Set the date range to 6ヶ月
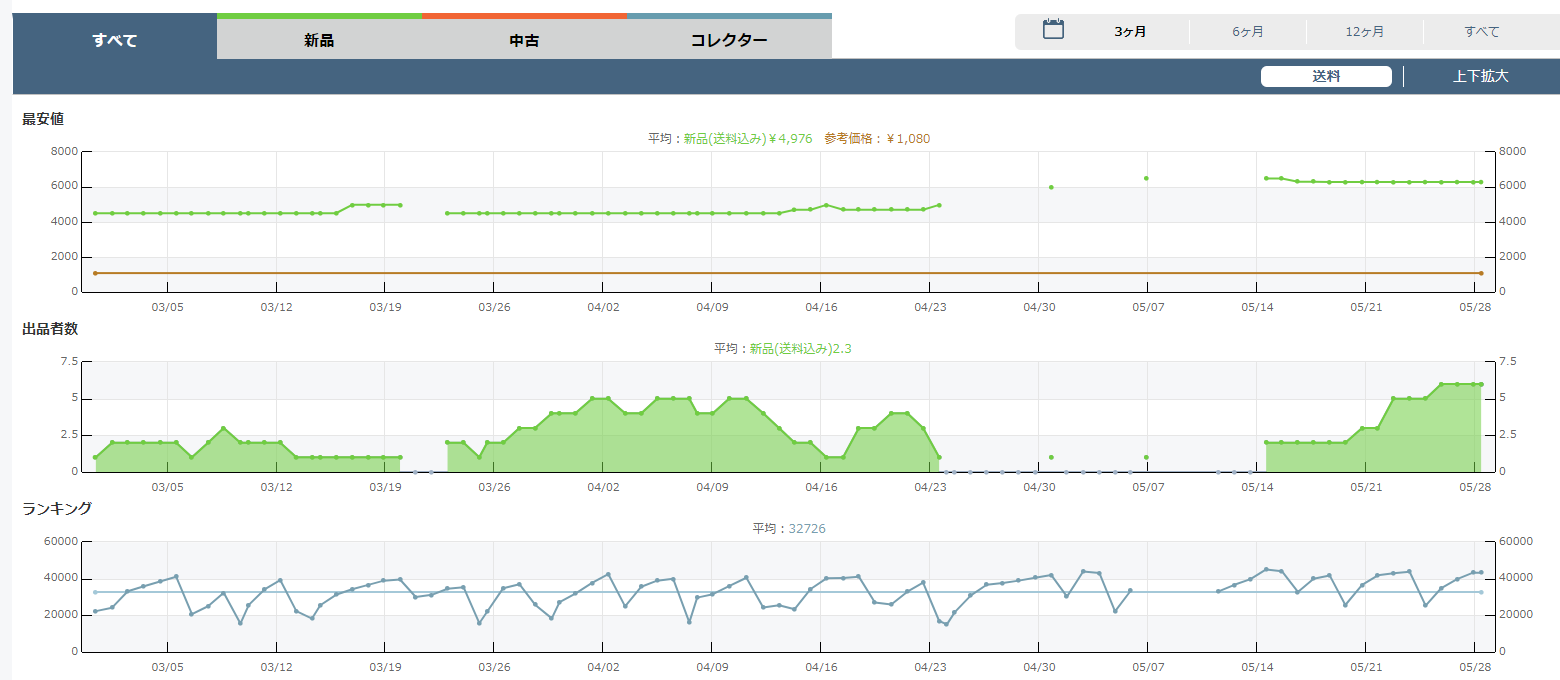Screen dimensions: 1560x680 (1247, 32)
